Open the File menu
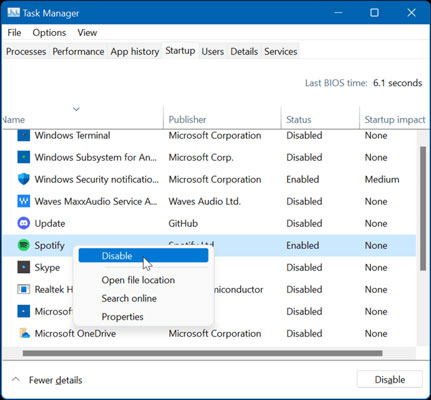Image resolution: width=431 pixels, height=400 pixels. 14,33
